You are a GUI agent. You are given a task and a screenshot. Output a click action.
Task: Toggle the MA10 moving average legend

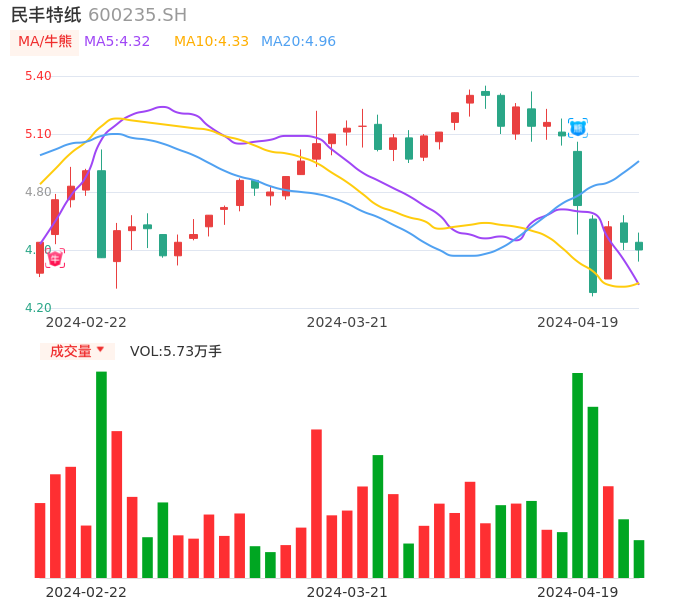[211, 41]
